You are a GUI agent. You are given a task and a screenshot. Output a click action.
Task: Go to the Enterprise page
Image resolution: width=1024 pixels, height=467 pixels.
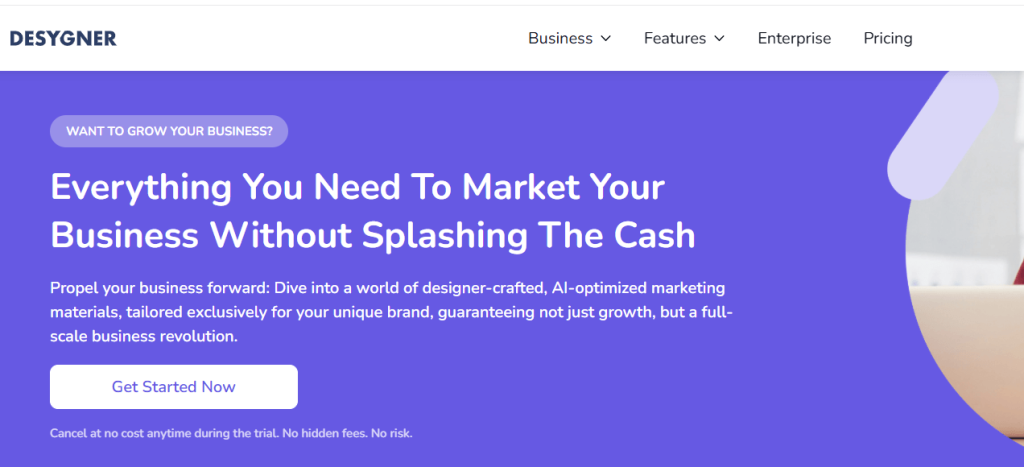coord(794,38)
